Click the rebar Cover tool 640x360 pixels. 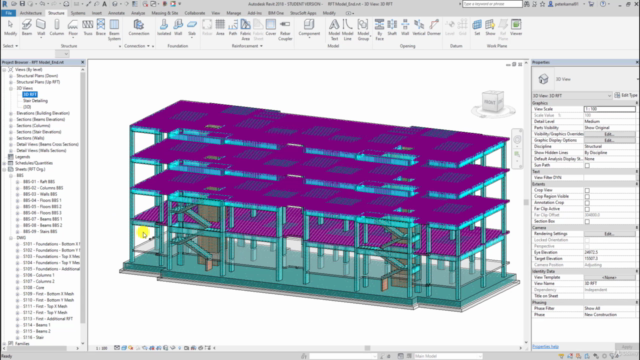pyautogui.click(x=271, y=27)
